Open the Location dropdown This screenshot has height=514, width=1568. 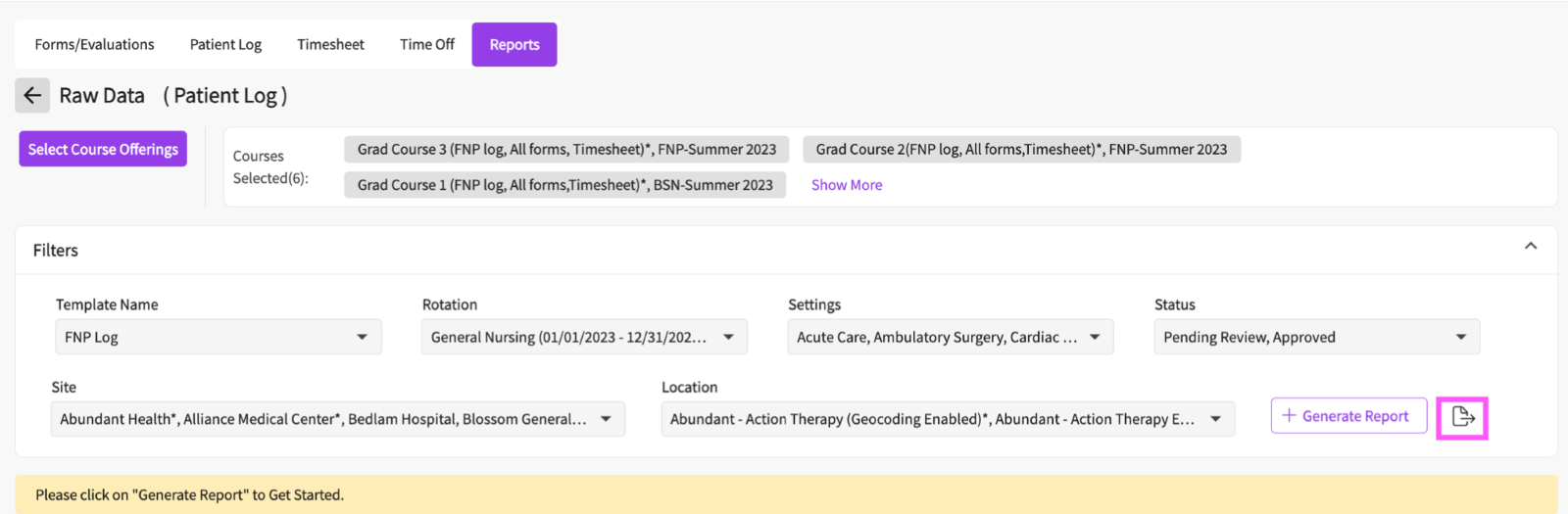[x=948, y=419]
